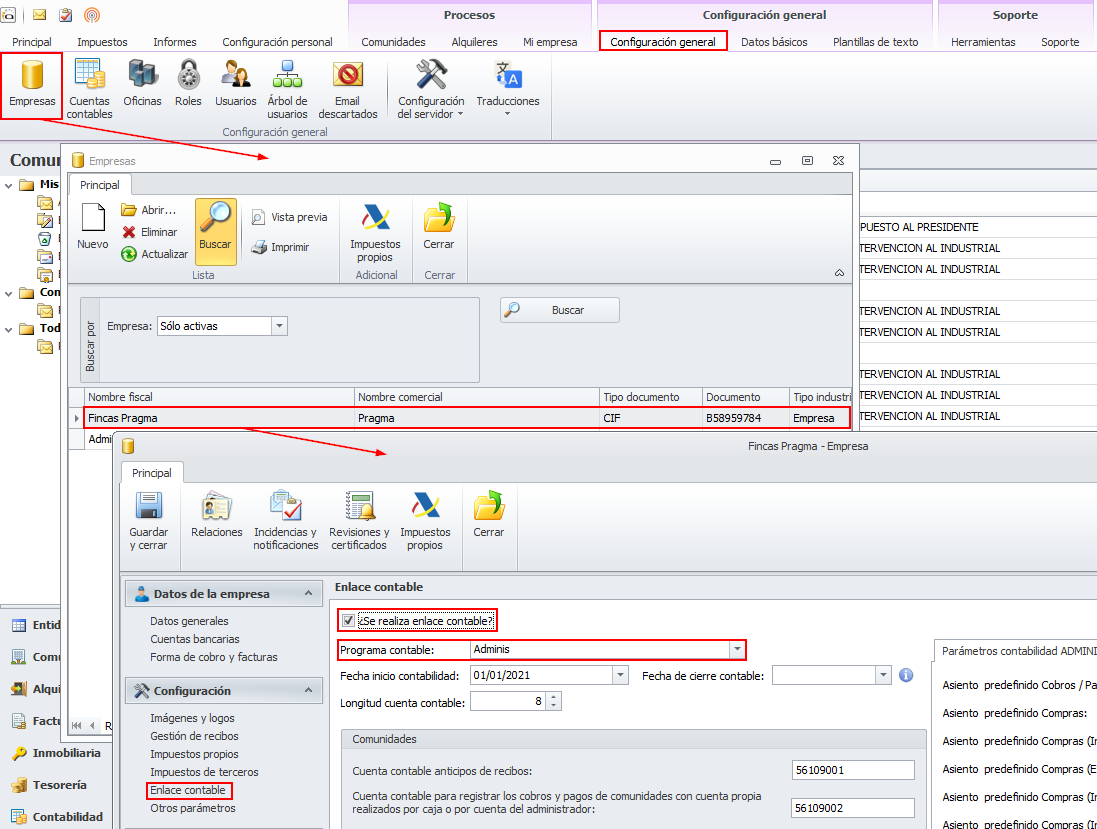1097x829 pixels.
Task: Click the Traducciones icon
Action: pyautogui.click(x=508, y=83)
